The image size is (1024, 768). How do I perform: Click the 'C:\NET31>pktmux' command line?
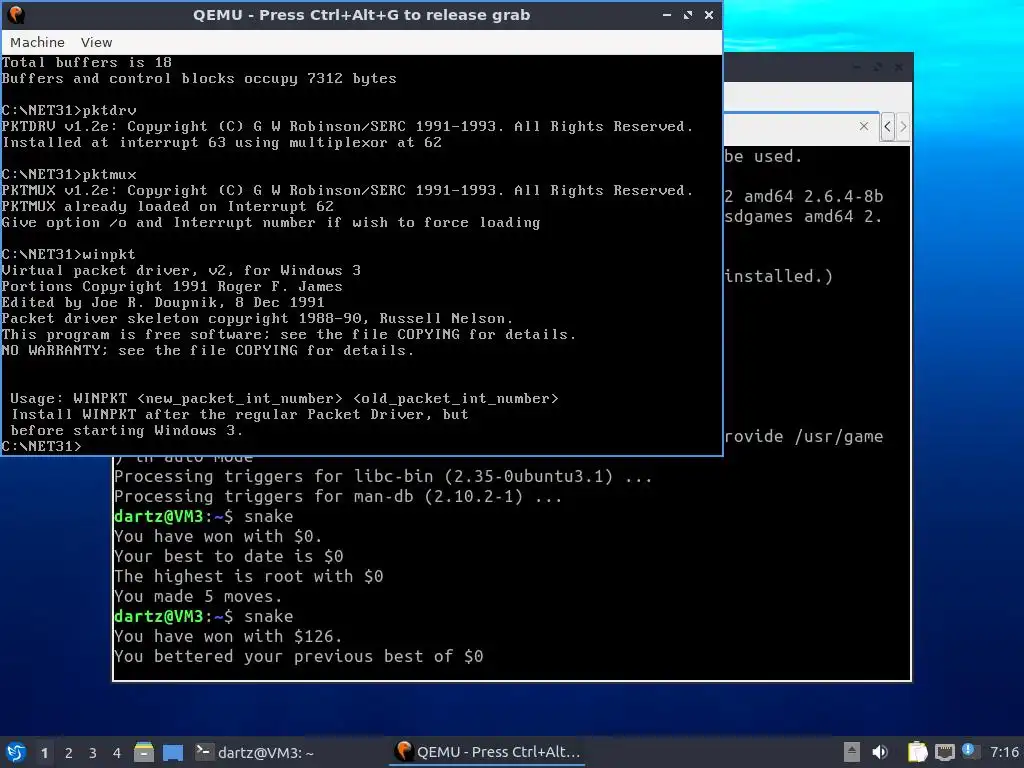tap(69, 174)
